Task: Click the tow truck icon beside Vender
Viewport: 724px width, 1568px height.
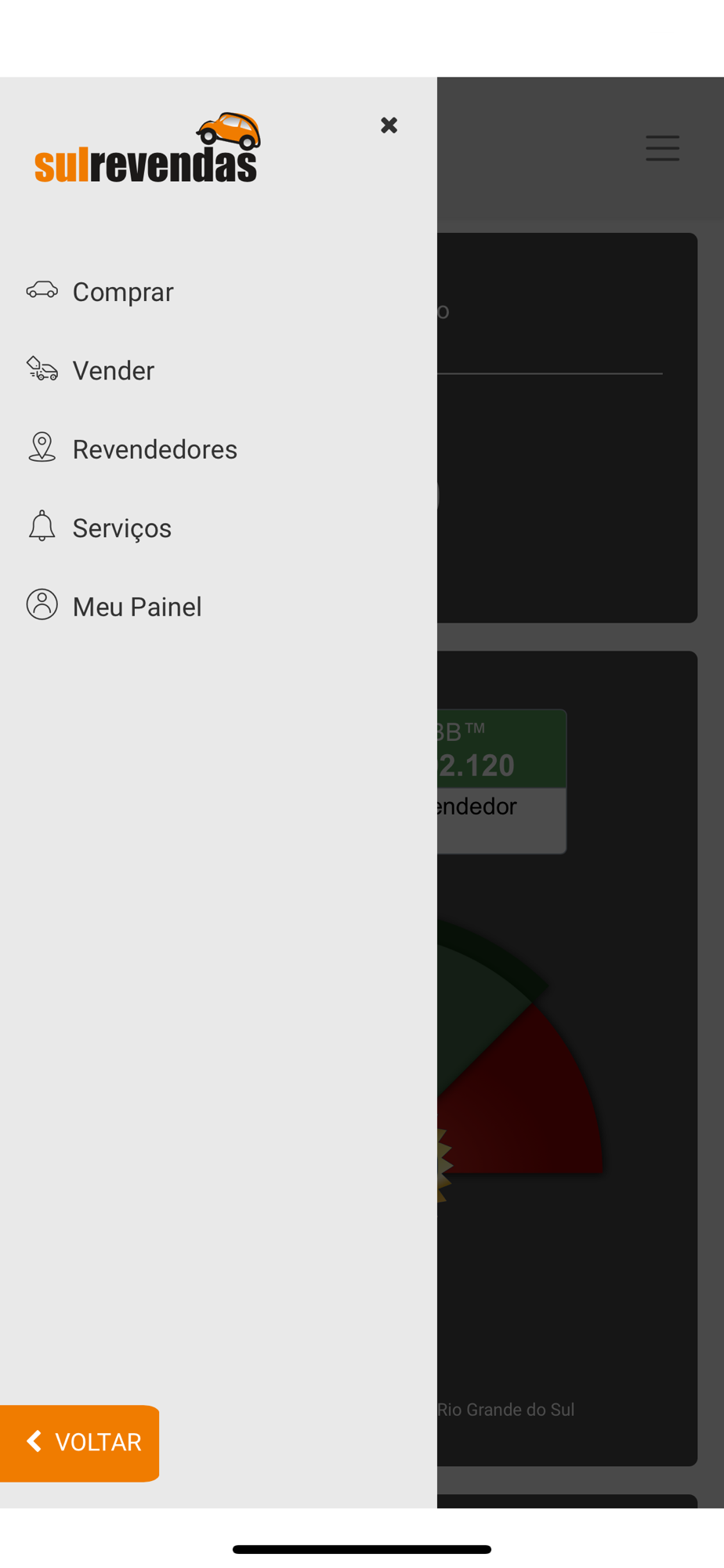Action: click(42, 369)
